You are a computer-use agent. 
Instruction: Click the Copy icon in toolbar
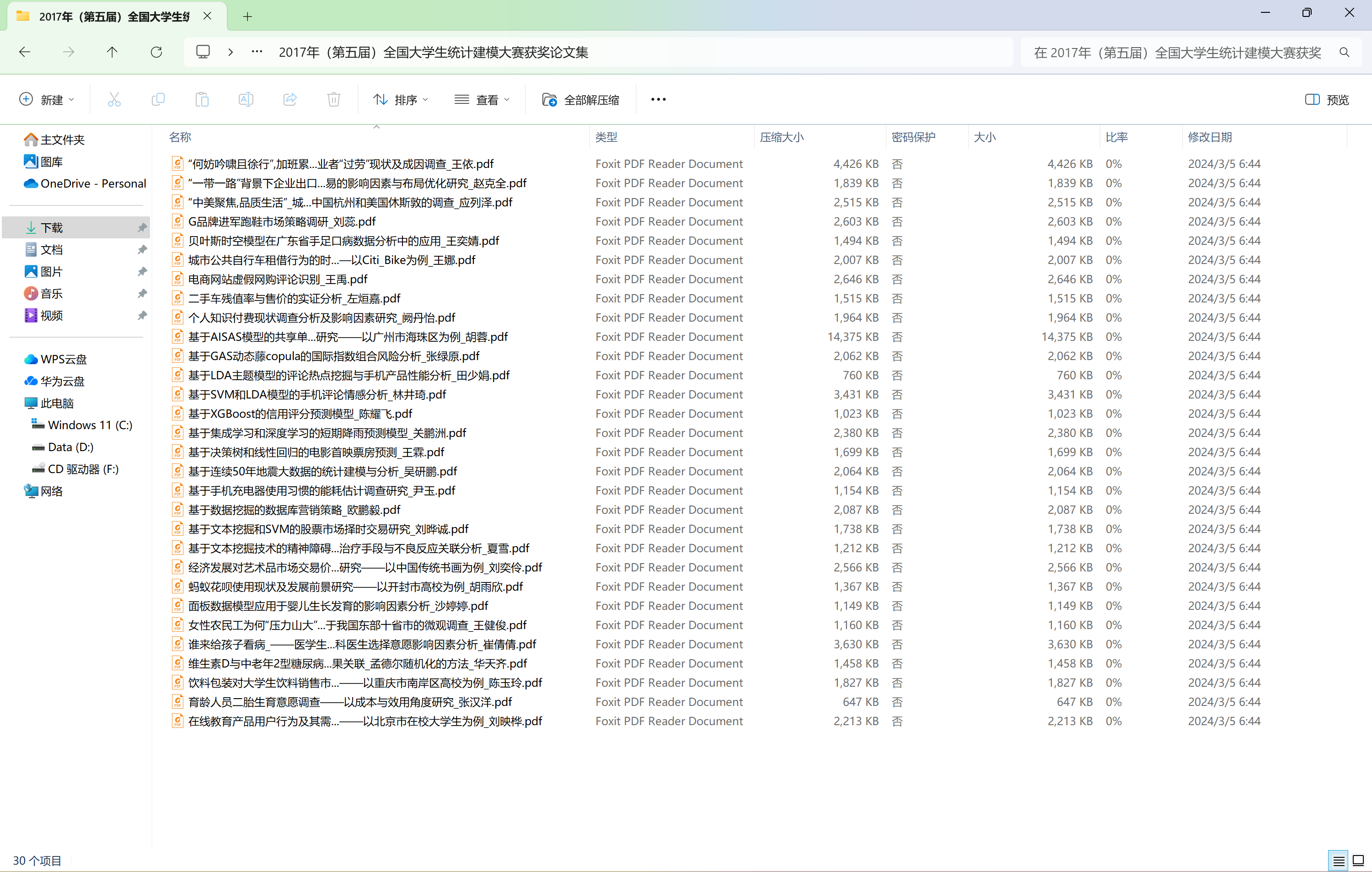(x=158, y=100)
